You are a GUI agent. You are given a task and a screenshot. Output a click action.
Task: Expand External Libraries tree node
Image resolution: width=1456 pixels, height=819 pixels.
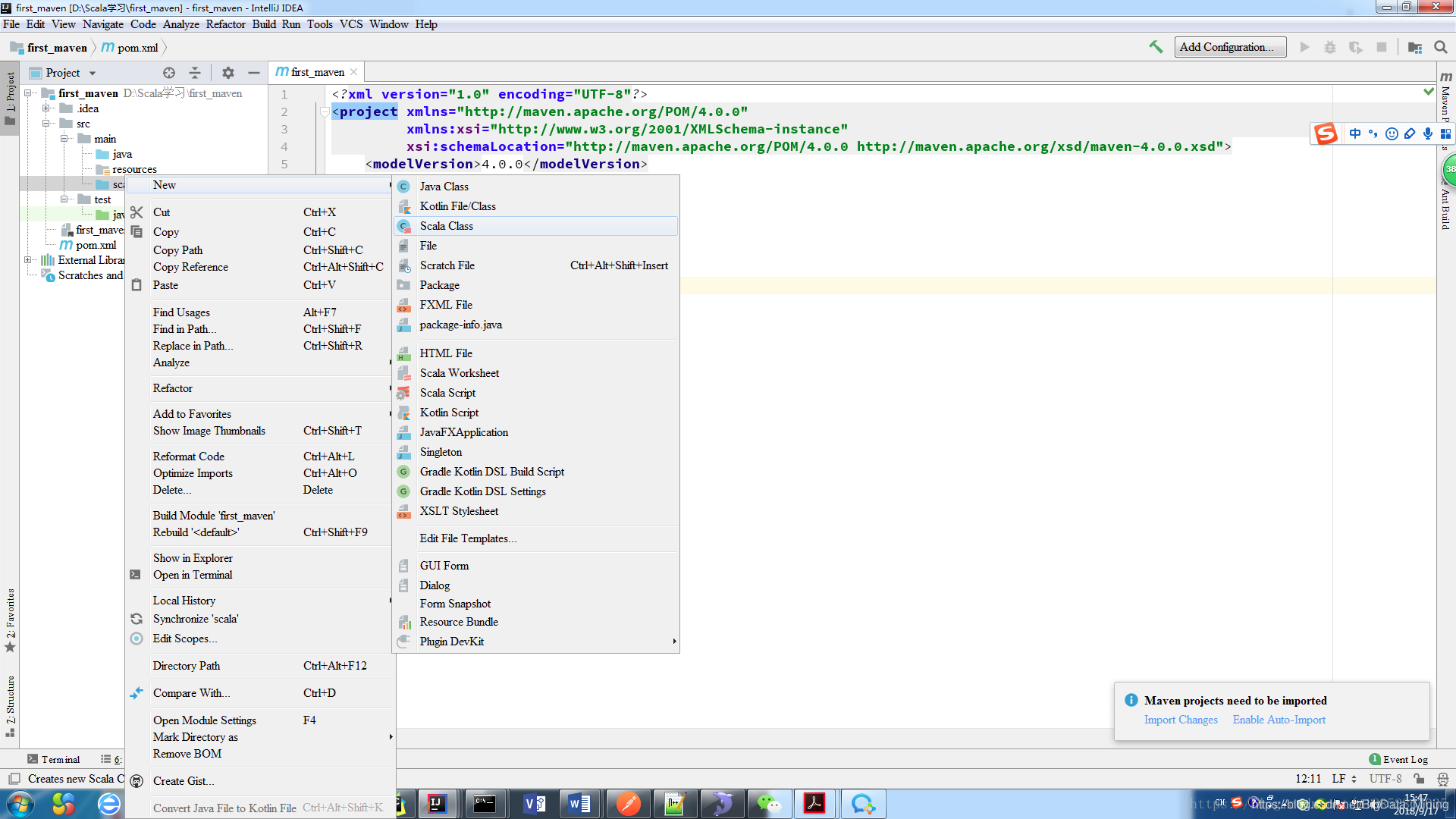[x=28, y=260]
